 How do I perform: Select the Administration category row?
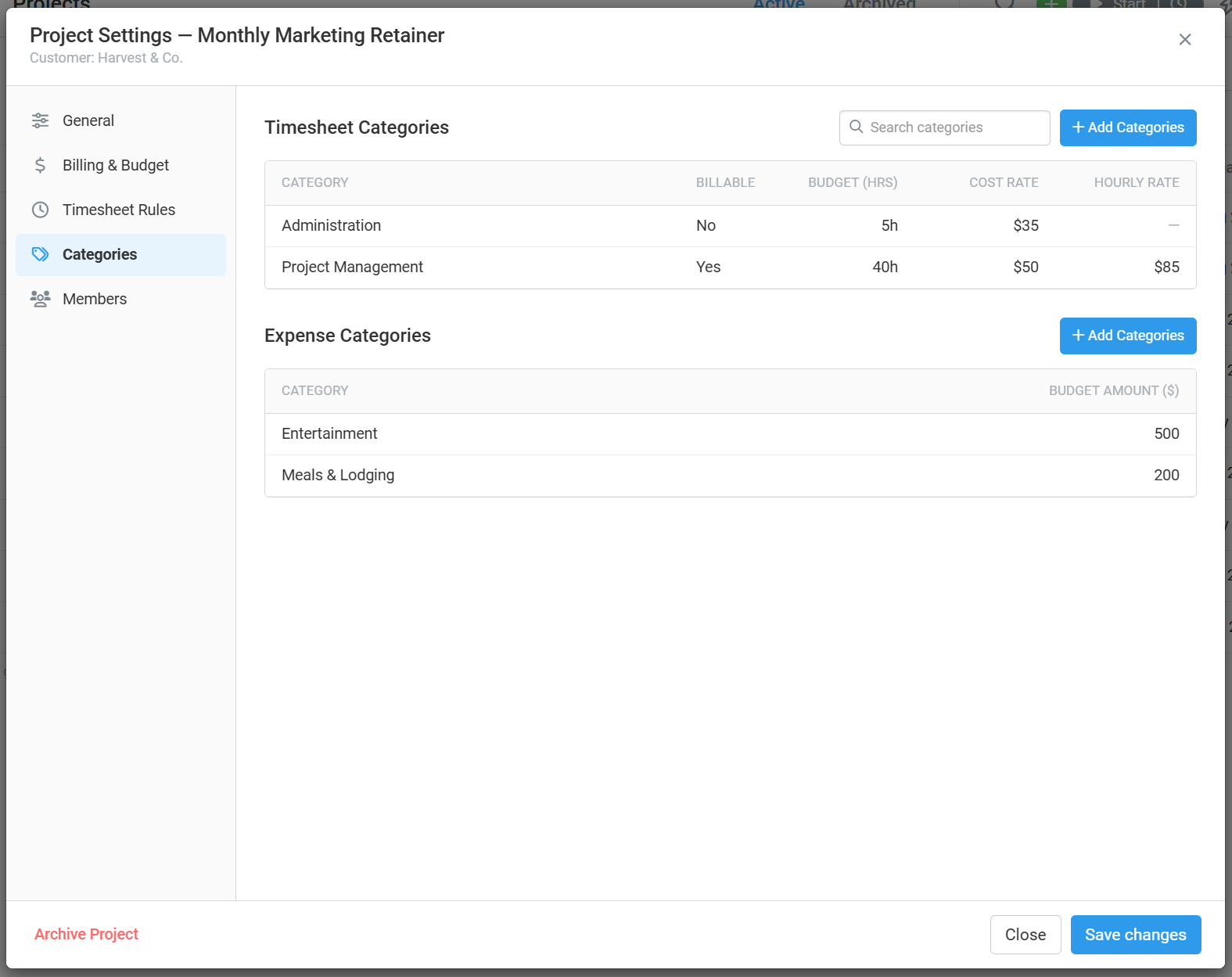point(731,226)
